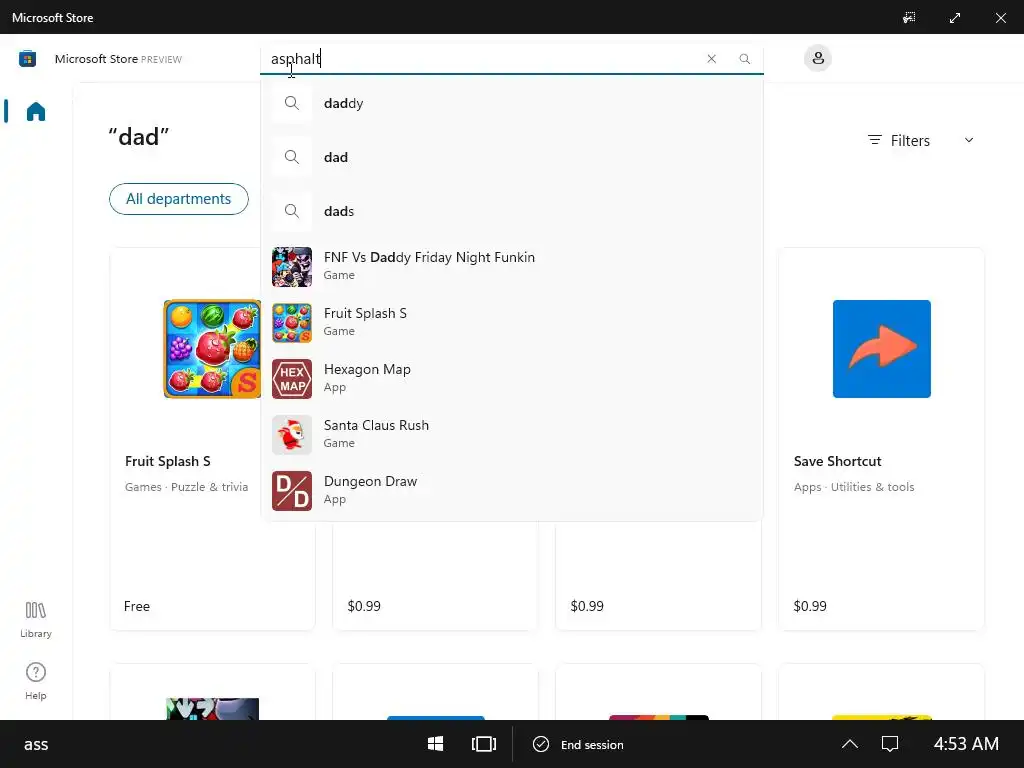Click the Save Shortcut title
Screen dimensions: 1024x768
(x=837, y=461)
